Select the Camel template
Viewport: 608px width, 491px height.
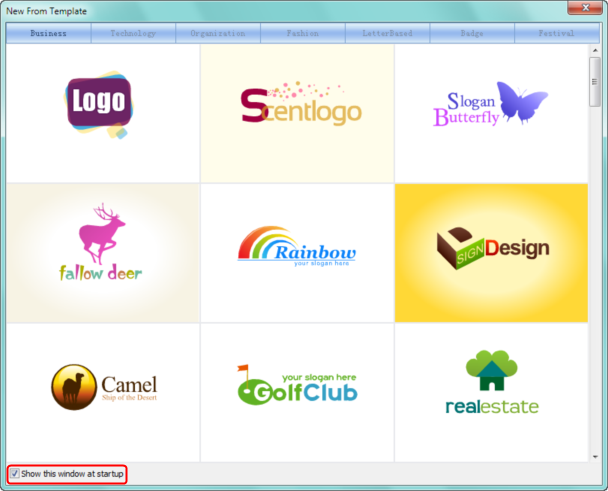coord(103,392)
